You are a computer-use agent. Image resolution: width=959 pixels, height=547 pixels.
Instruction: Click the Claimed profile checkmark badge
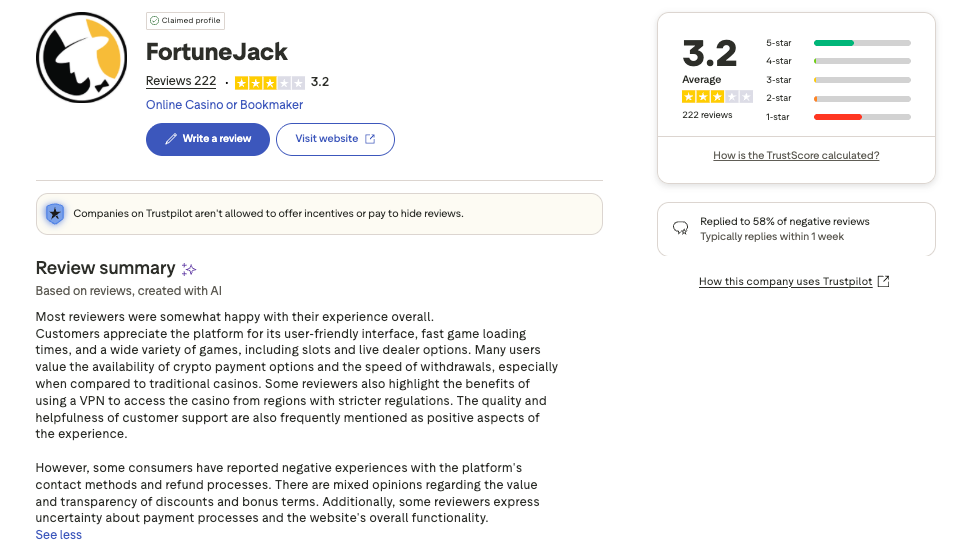tap(153, 21)
